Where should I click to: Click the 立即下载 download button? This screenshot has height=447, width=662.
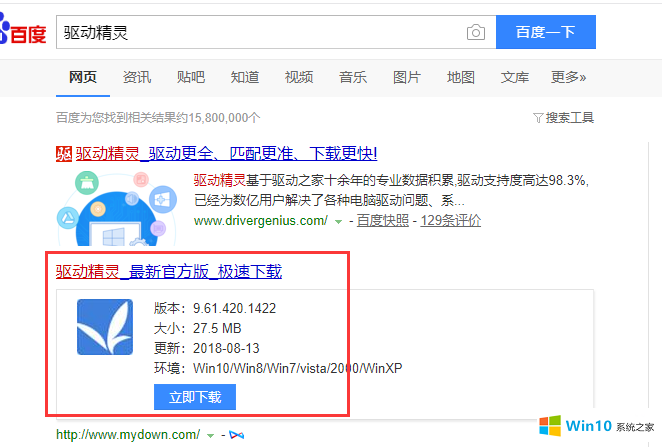point(195,397)
